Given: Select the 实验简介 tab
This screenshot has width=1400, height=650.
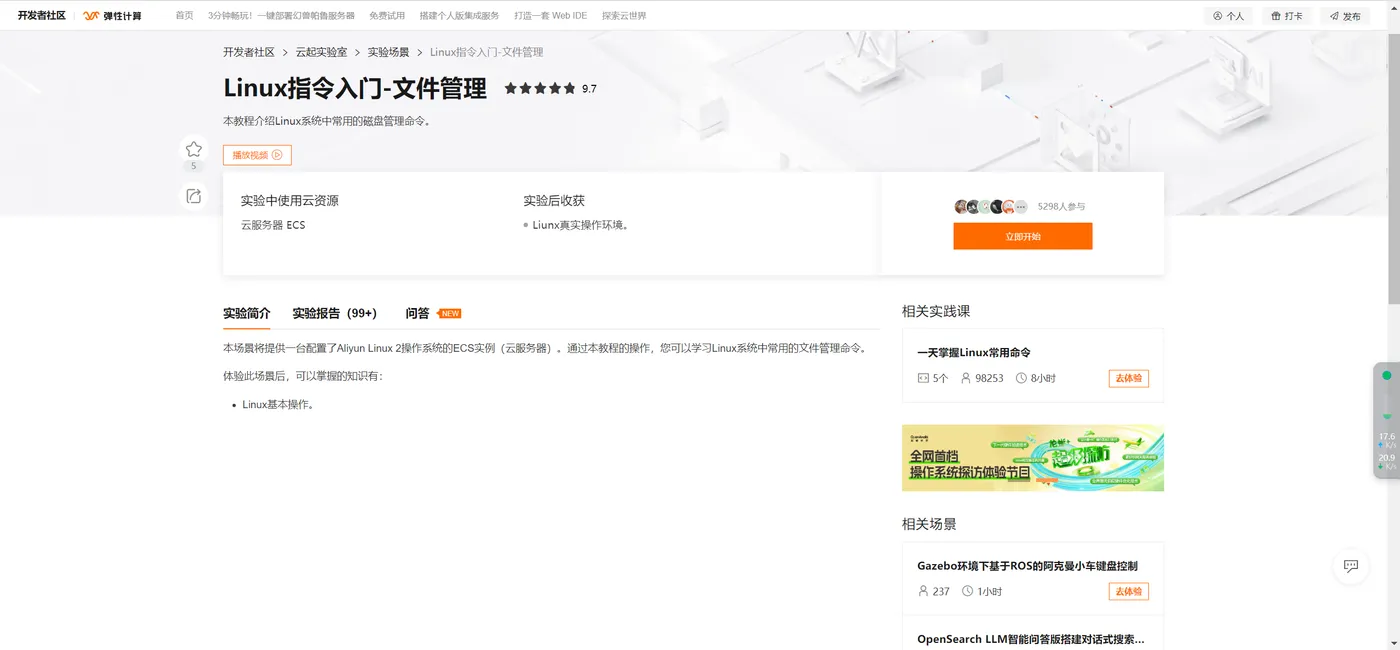Looking at the screenshot, I should [x=246, y=313].
